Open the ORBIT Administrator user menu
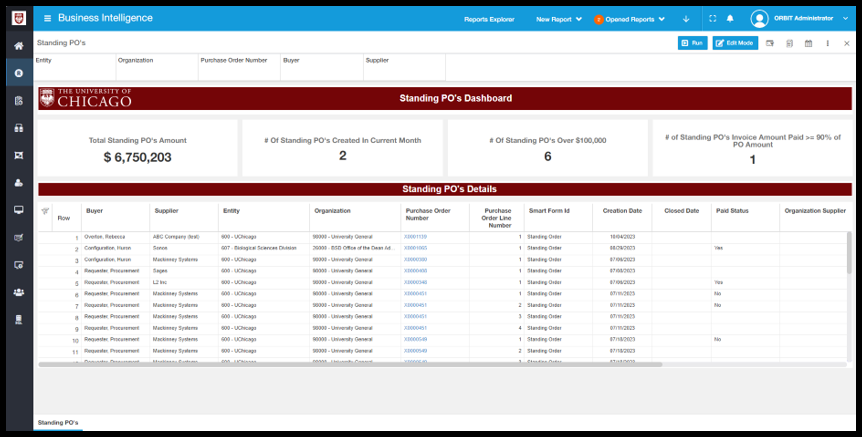 pyautogui.click(x=800, y=19)
